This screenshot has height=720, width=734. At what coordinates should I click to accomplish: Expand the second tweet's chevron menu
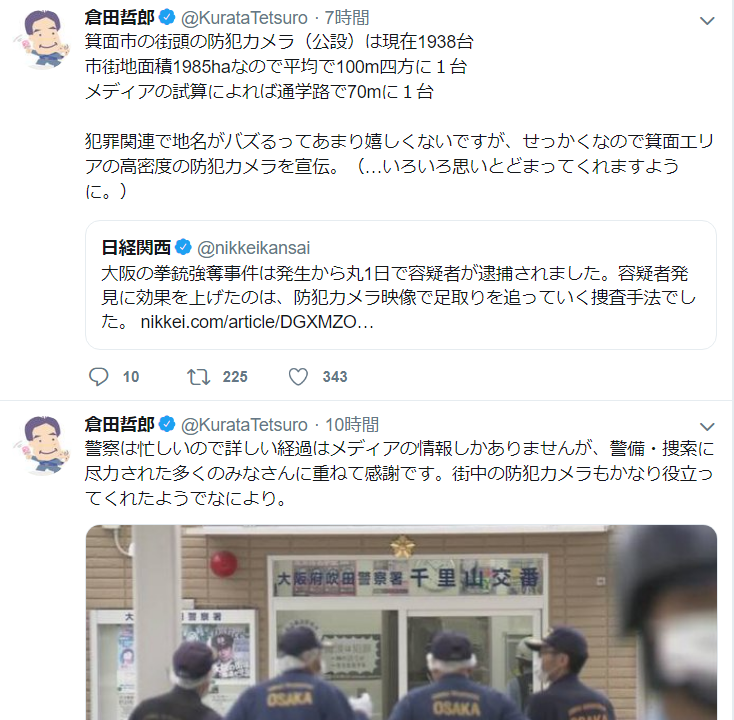click(x=706, y=426)
